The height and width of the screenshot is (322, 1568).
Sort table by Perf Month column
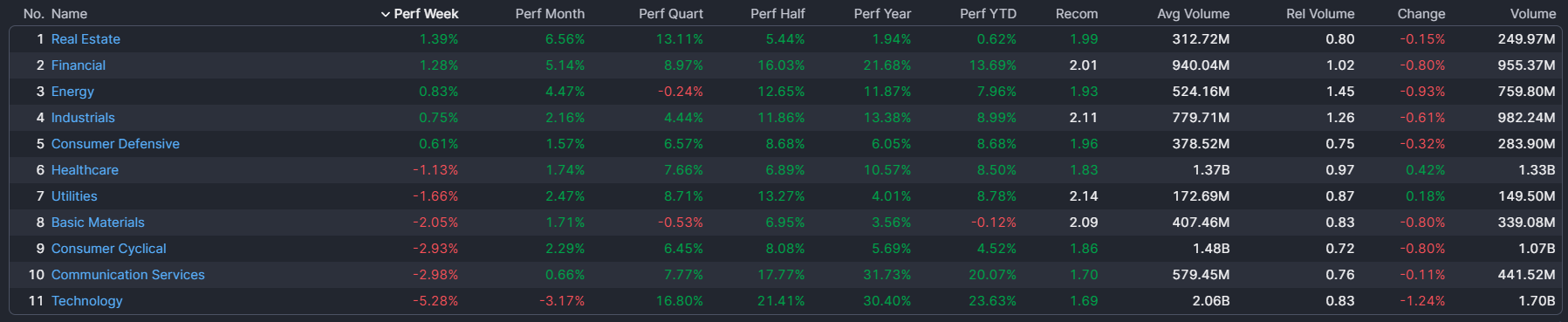click(550, 14)
